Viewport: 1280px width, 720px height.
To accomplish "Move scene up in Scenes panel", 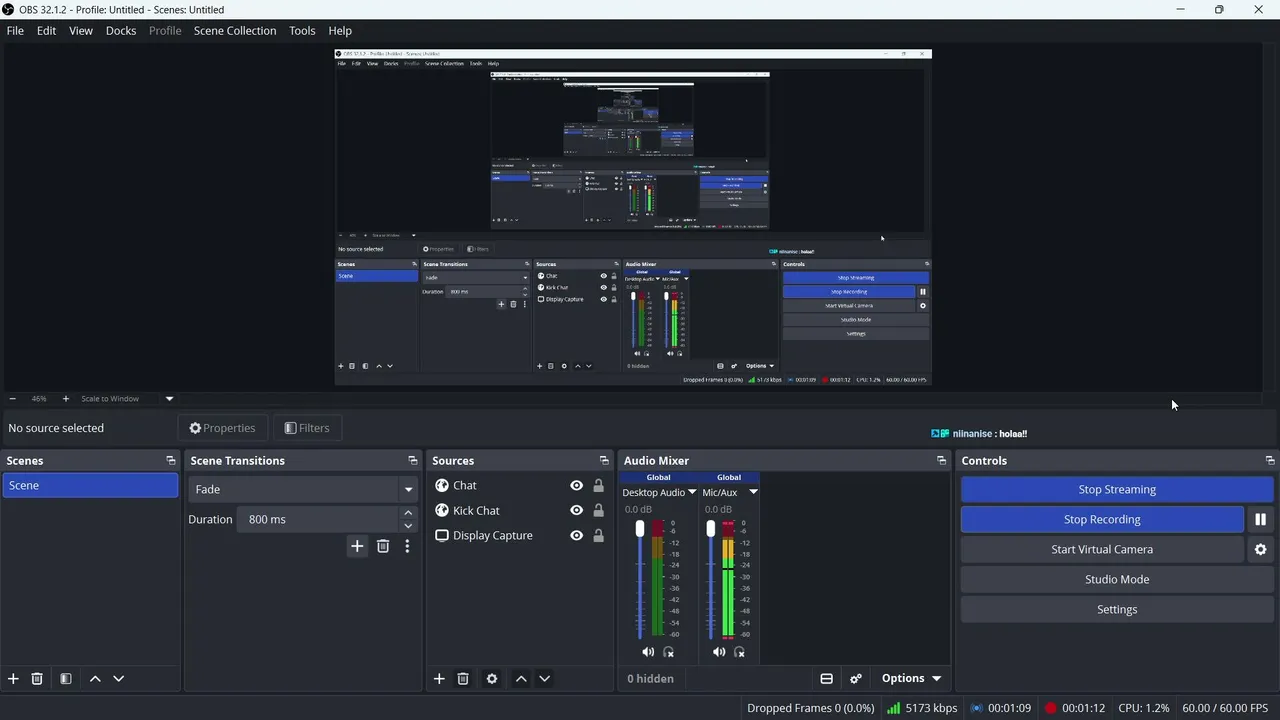I will click(x=95, y=678).
